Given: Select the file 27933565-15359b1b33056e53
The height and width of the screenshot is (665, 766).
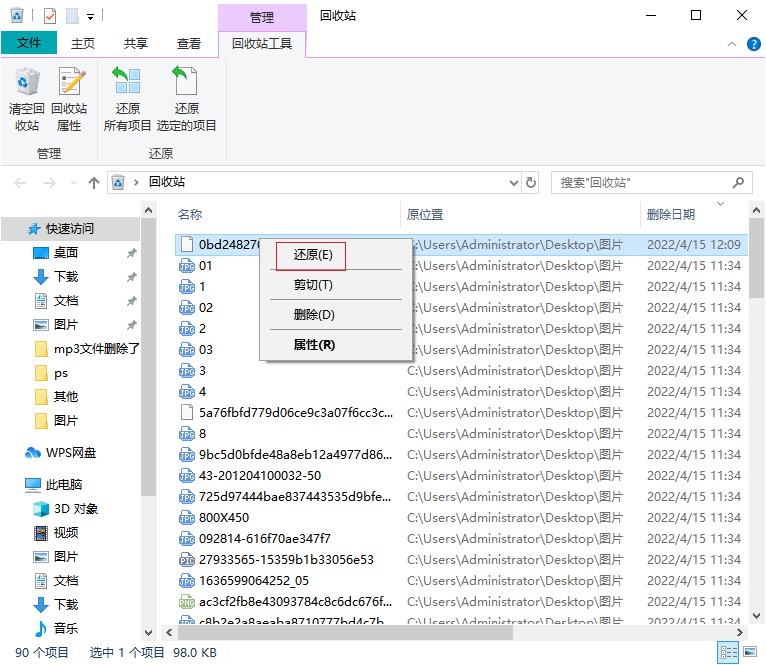Looking at the screenshot, I should pyautogui.click(x=286, y=559).
